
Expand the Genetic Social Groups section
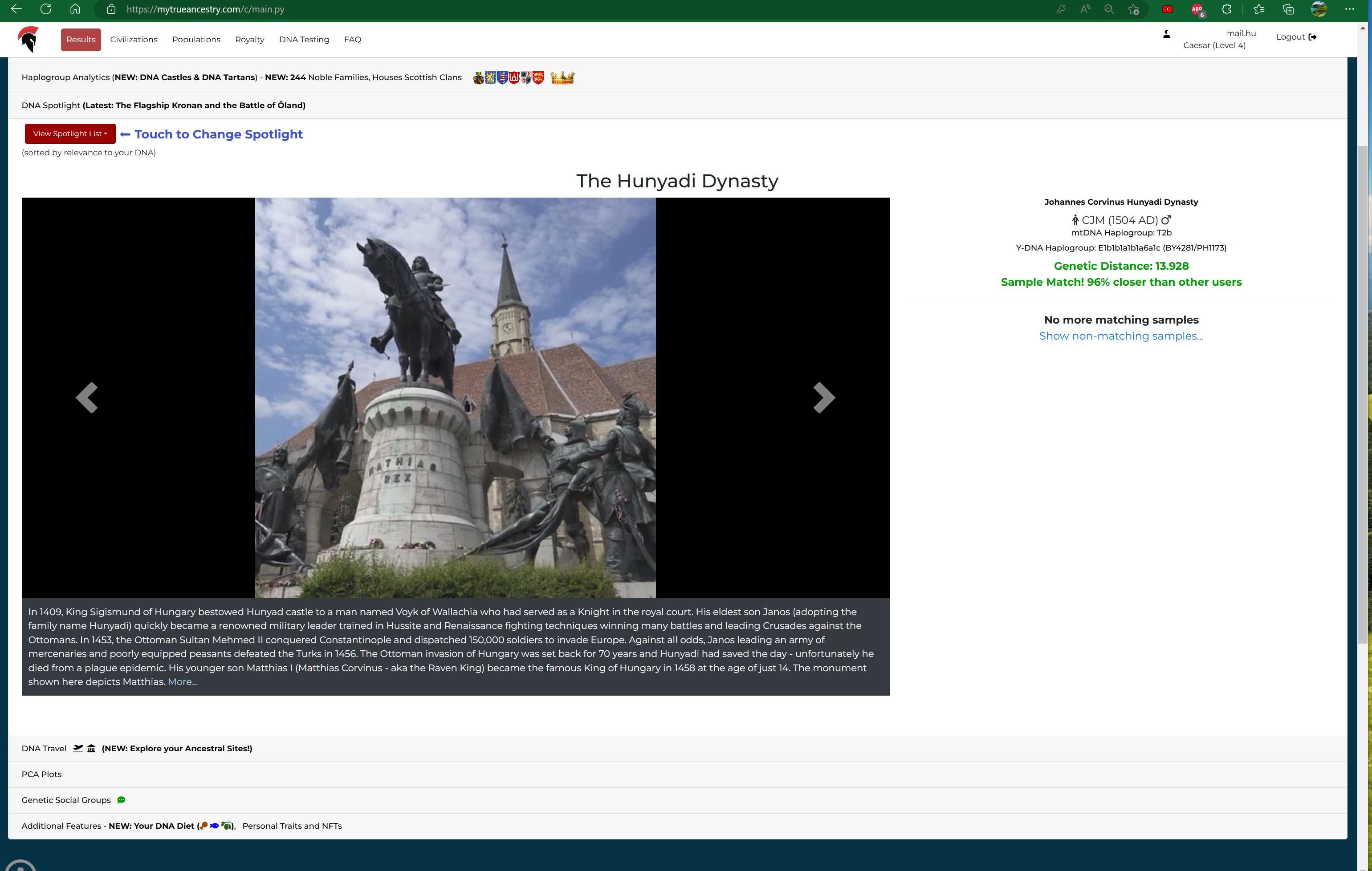(66, 800)
